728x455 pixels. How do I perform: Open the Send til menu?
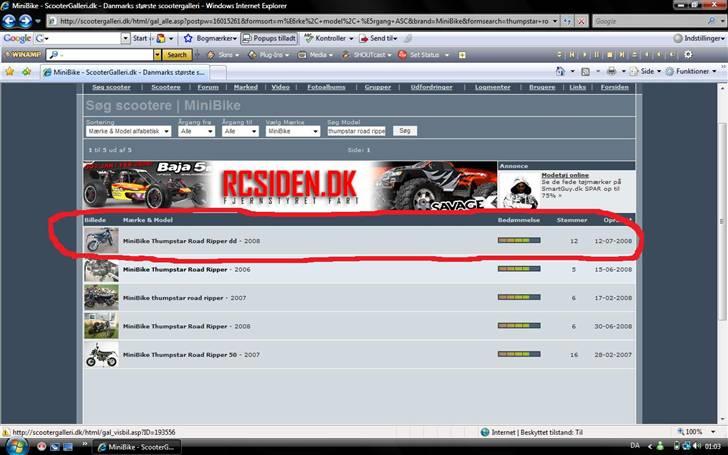pyautogui.click(x=378, y=39)
